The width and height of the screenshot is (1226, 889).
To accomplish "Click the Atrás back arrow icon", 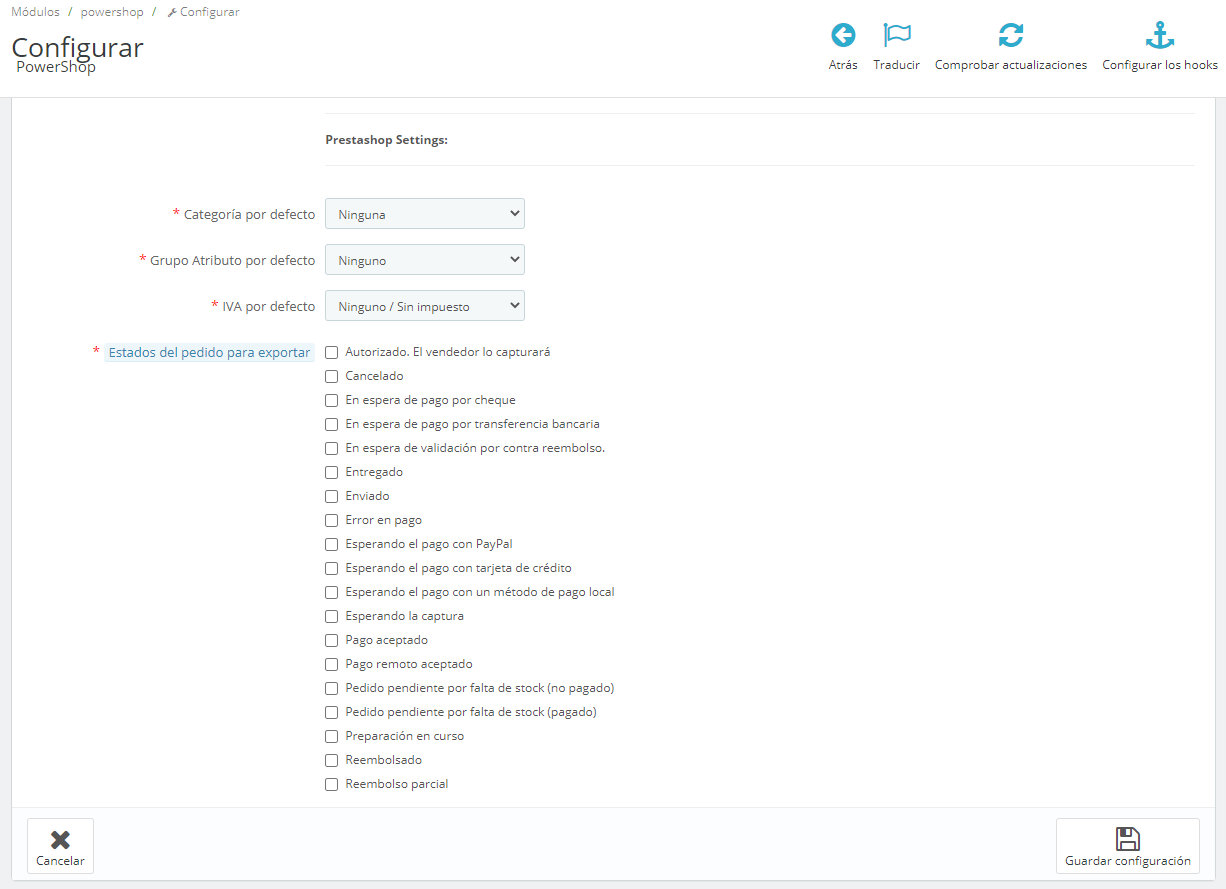I will tap(843, 36).
